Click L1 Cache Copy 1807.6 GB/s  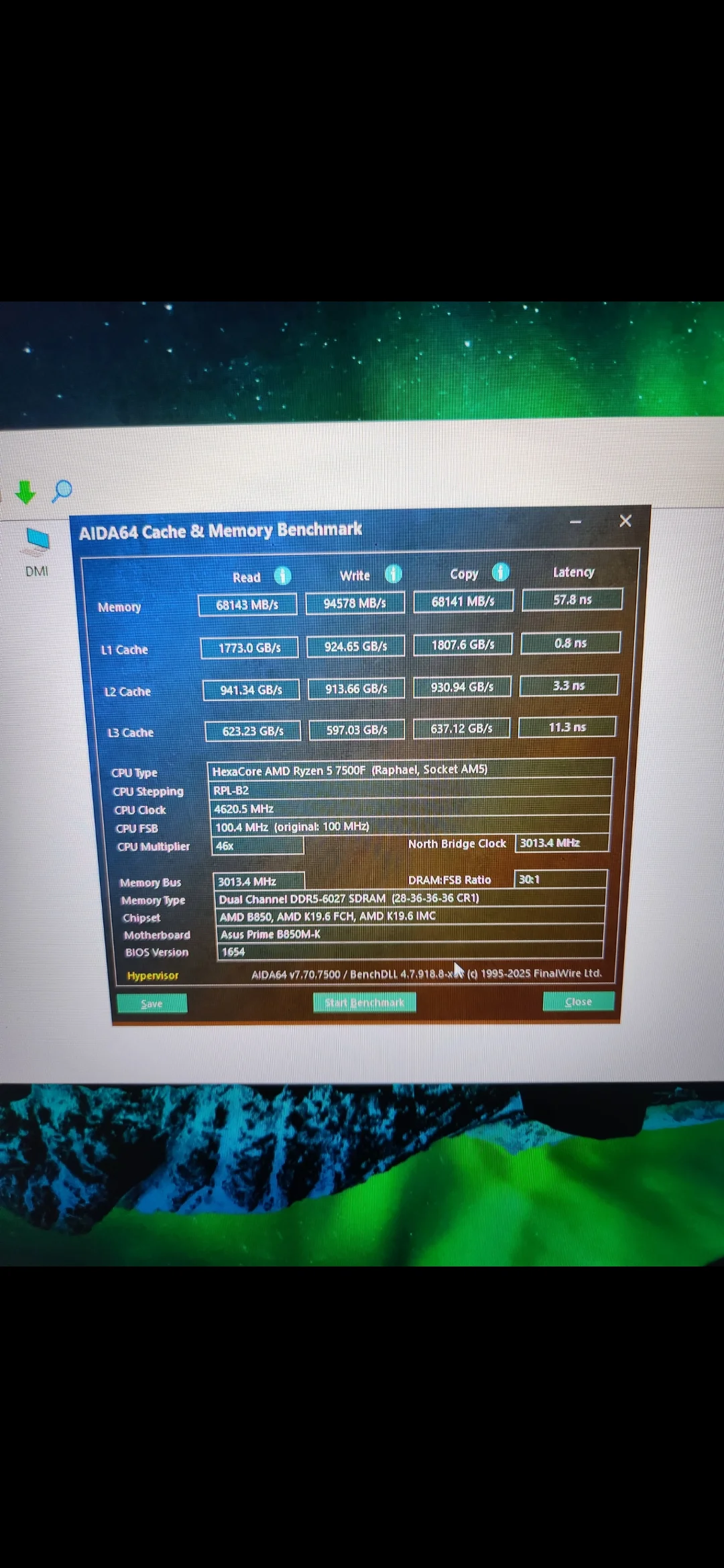[x=463, y=644]
